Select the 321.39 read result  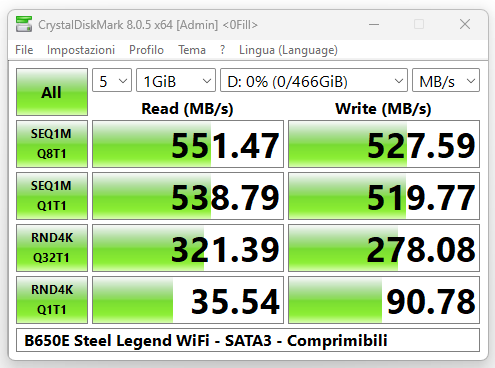(x=188, y=248)
